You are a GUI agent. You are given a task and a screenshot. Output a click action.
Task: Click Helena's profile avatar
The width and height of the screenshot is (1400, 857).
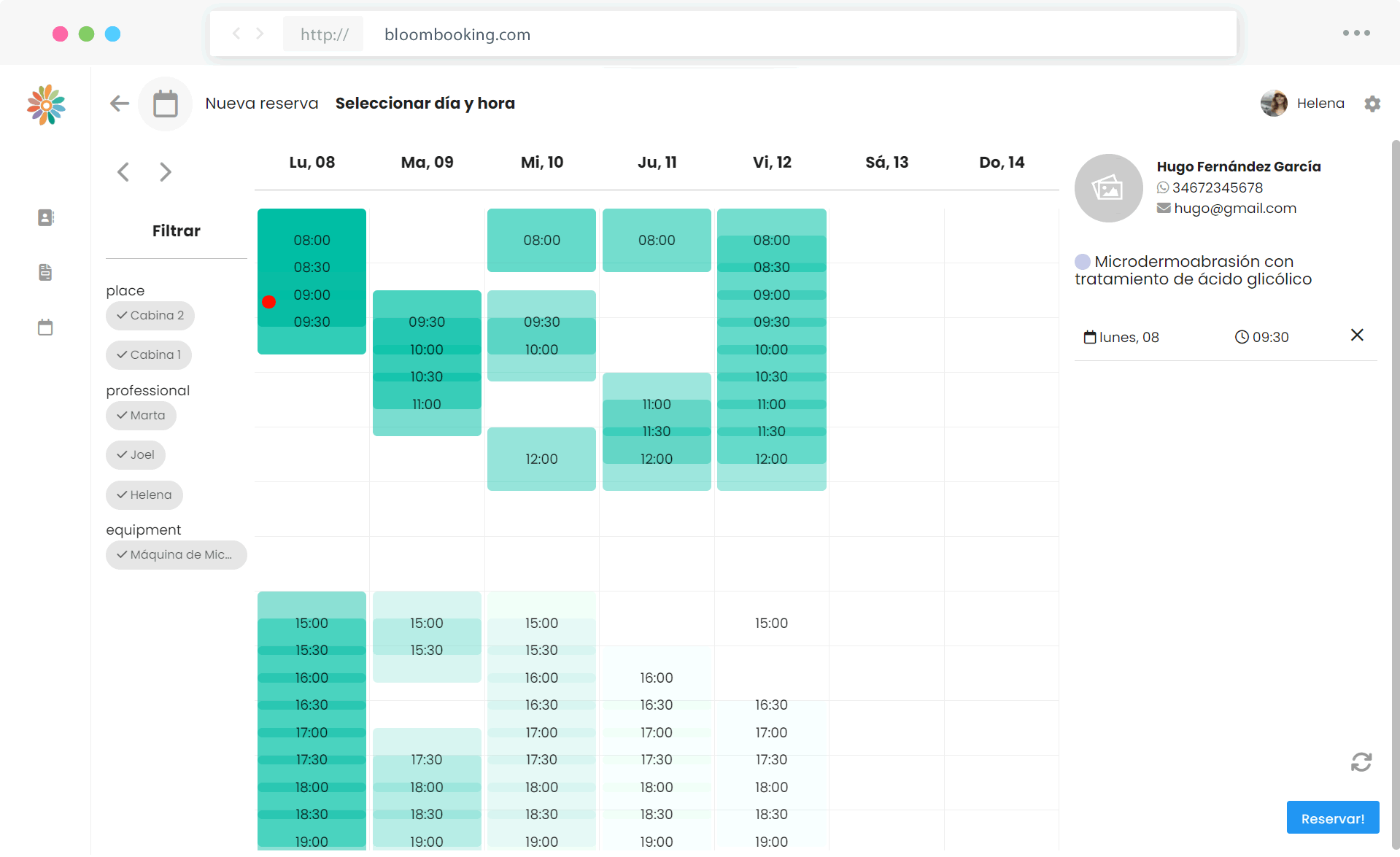coord(1274,104)
